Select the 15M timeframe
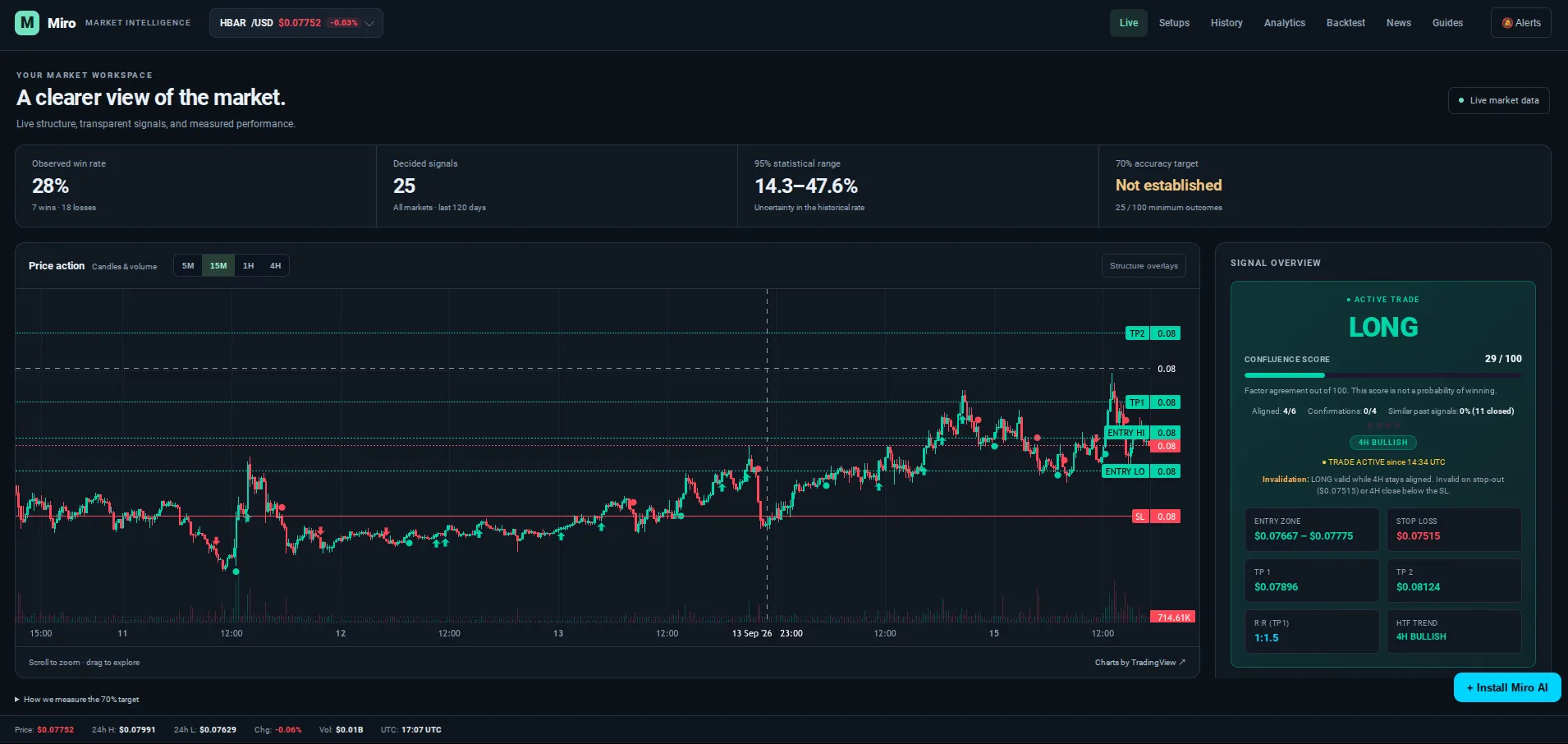 (218, 265)
